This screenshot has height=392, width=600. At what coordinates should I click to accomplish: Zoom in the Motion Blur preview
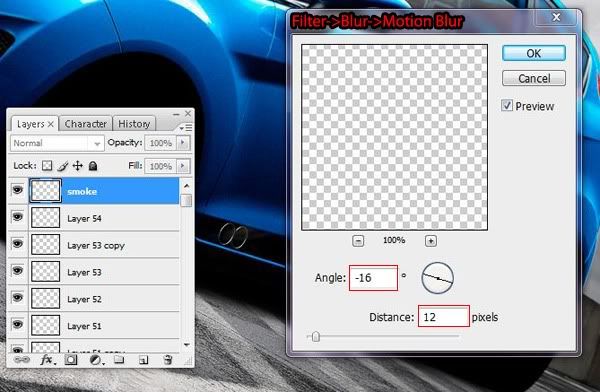431,241
